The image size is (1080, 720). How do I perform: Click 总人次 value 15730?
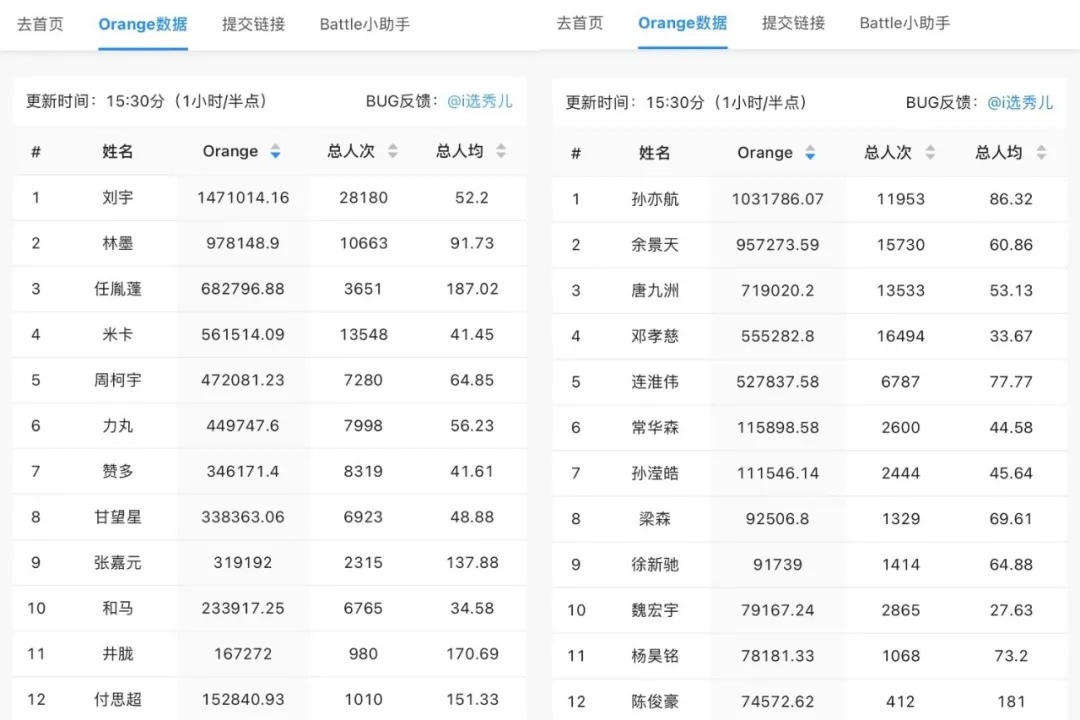(901, 245)
